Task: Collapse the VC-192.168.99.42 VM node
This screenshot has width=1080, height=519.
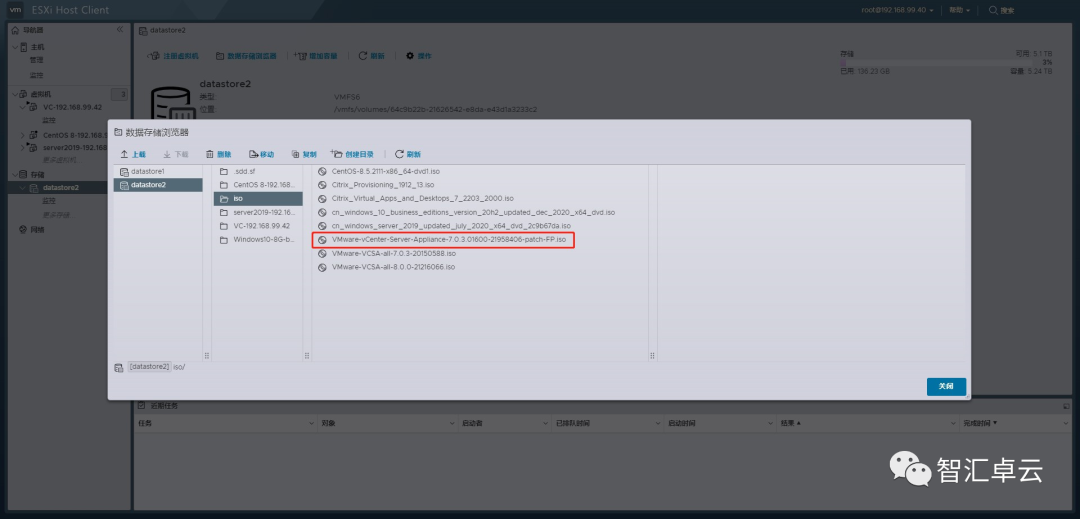Action: click(23, 107)
